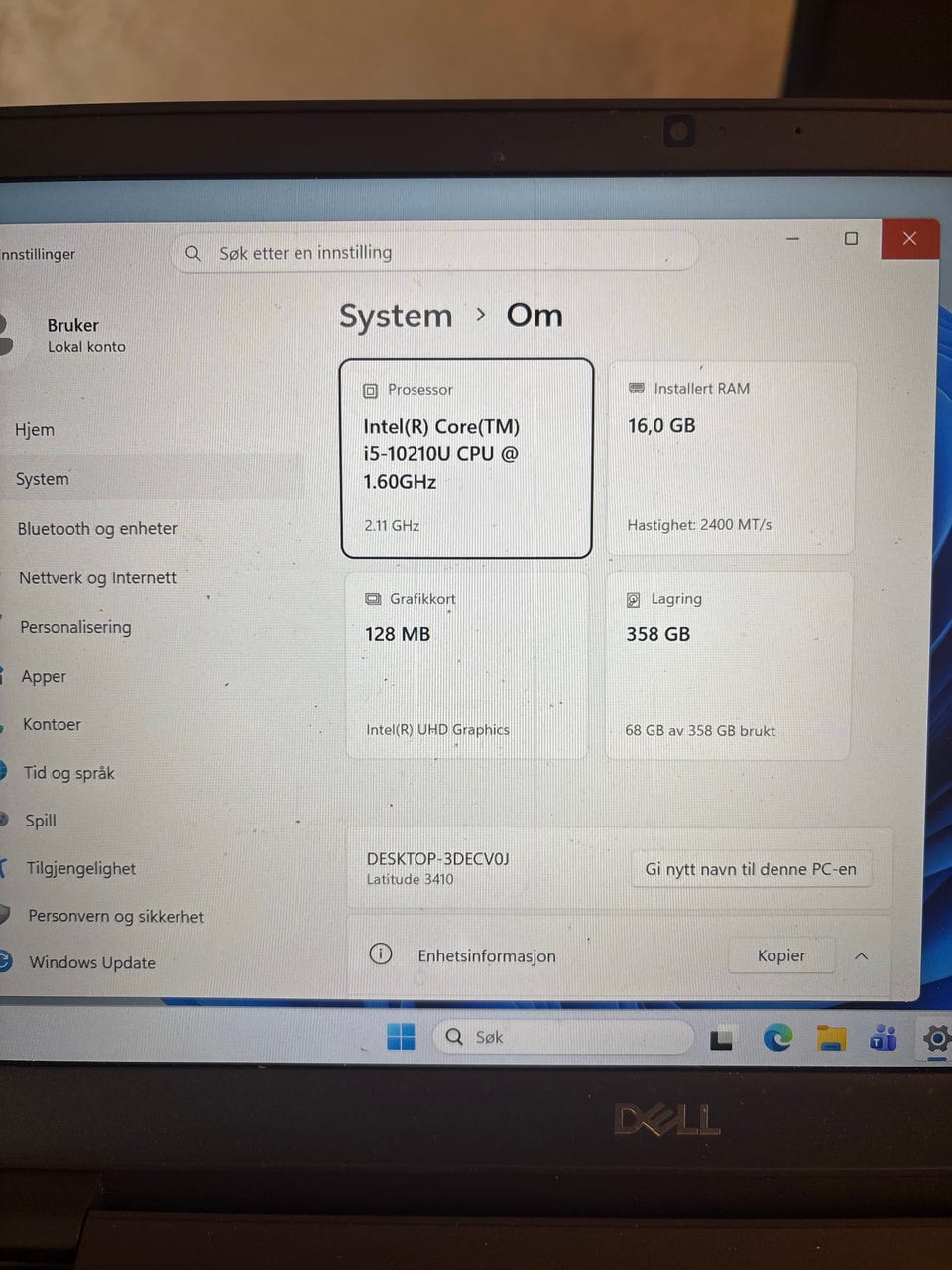Click the Søk etter en innstilling field
Screen dimensions: 952x1270
point(433,253)
